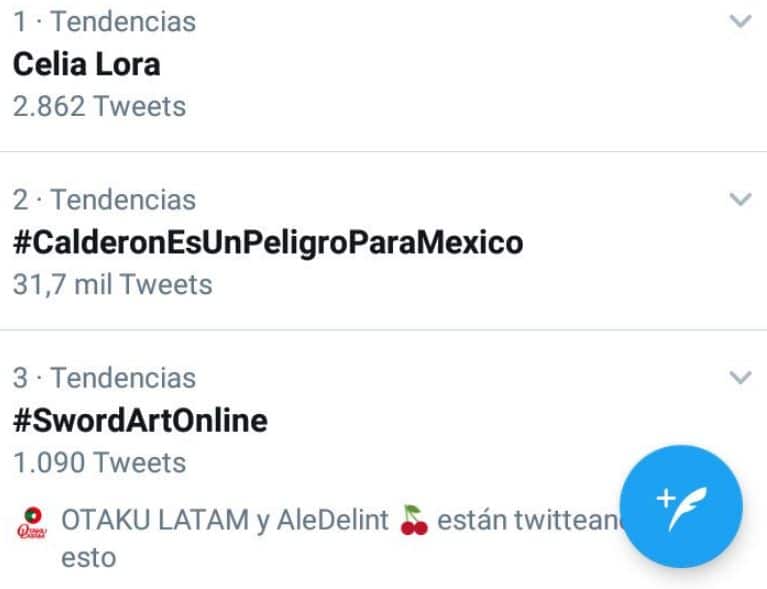Open the Celia Lora trending topic
767x589 pixels.
coord(87,64)
